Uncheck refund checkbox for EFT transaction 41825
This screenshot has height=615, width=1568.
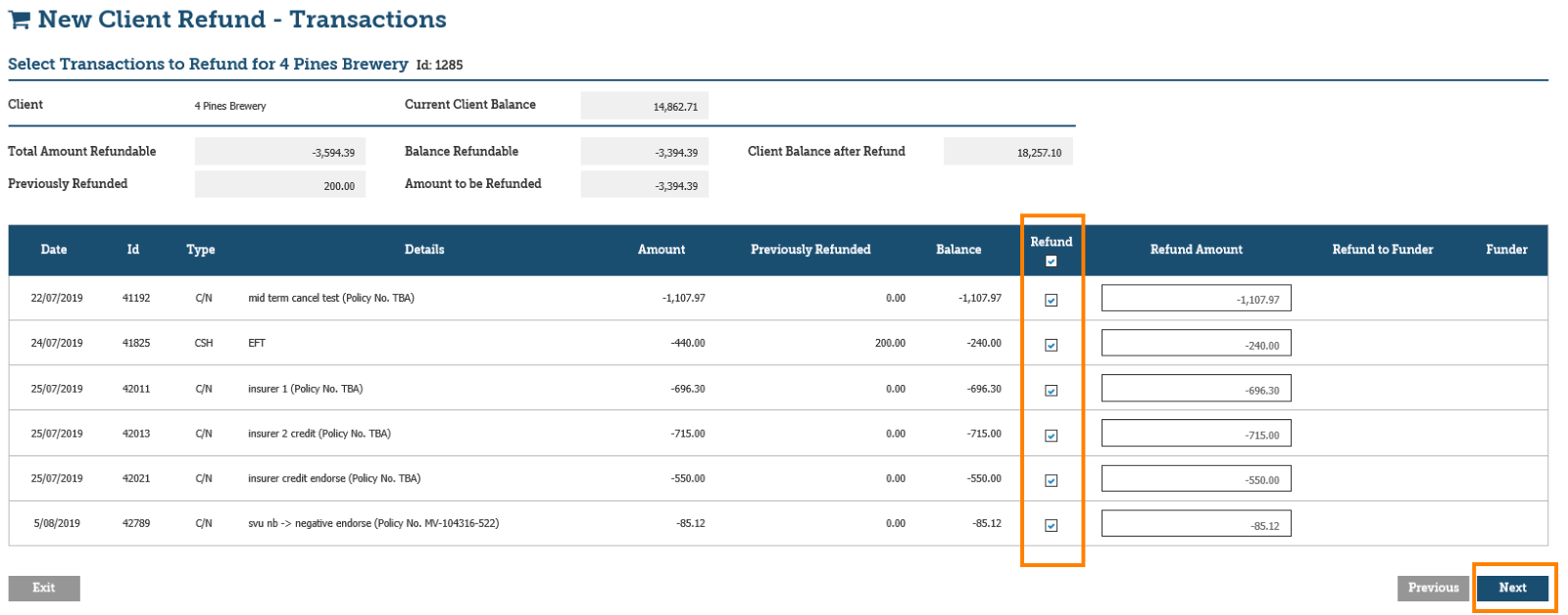pos(1051,346)
